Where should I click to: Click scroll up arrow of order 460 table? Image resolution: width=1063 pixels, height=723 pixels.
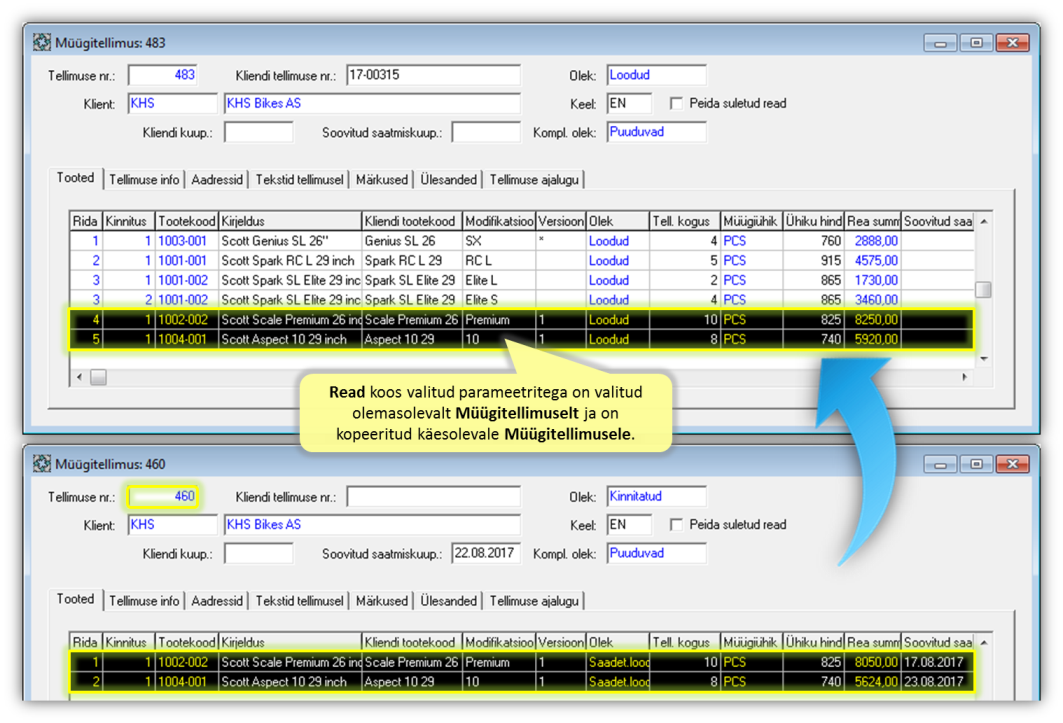pos(984,642)
